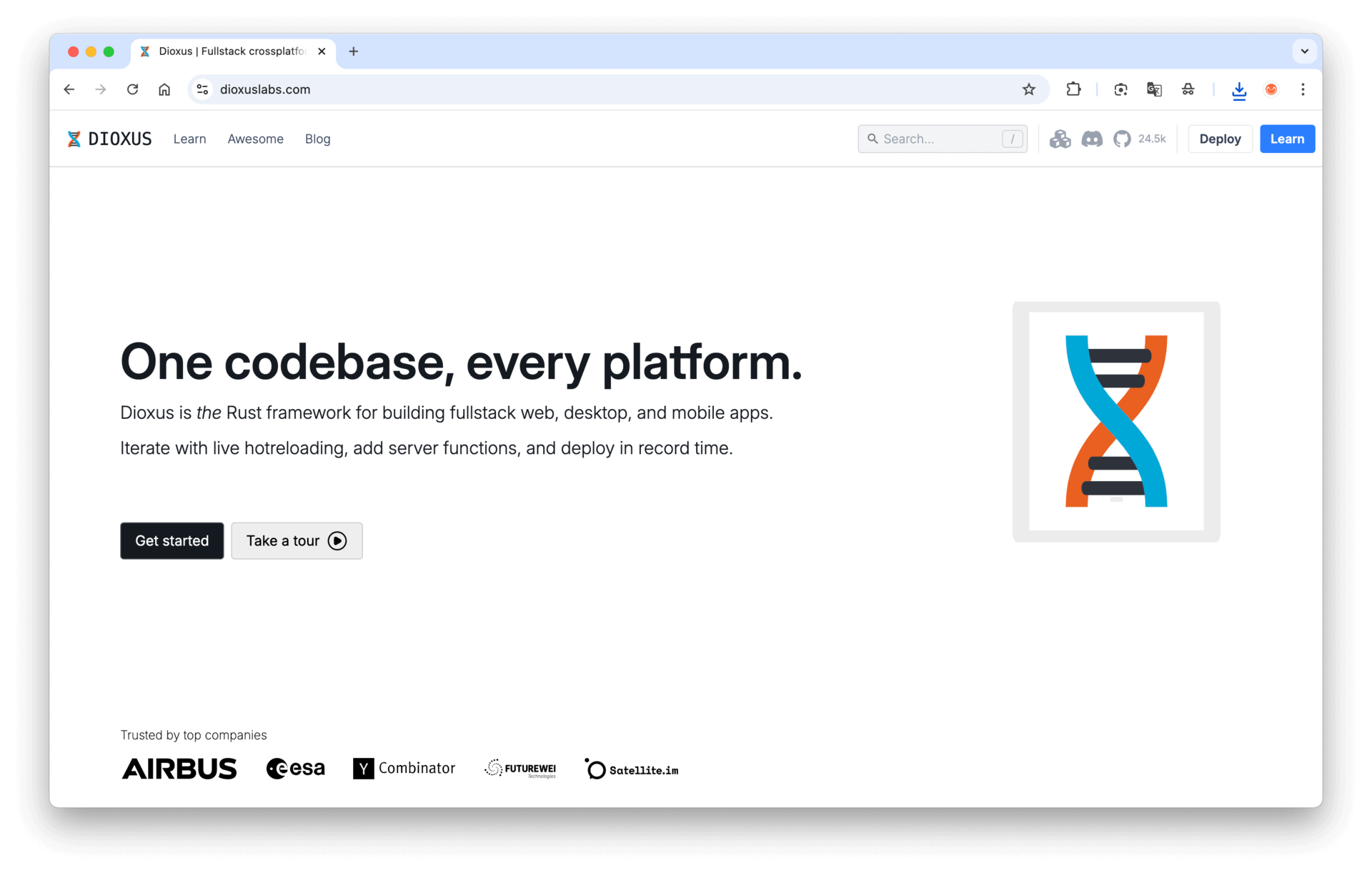Open a new browser tab
This screenshot has height=873, width=1372.
pyautogui.click(x=354, y=51)
